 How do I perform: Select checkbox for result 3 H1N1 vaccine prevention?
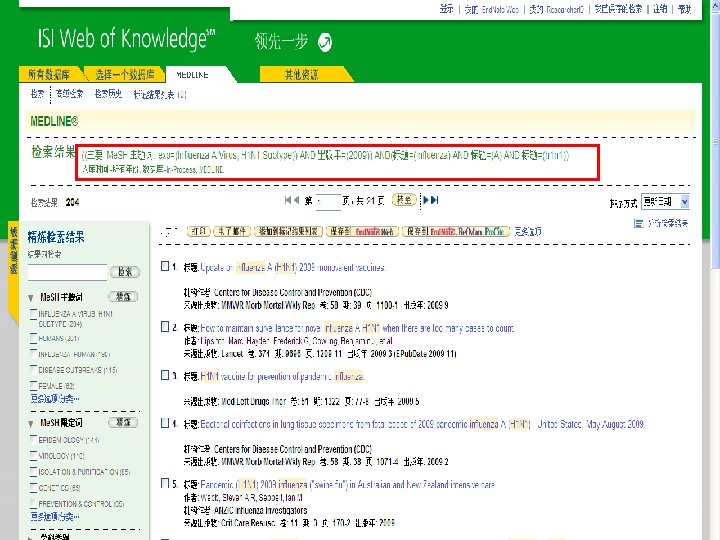(165, 375)
